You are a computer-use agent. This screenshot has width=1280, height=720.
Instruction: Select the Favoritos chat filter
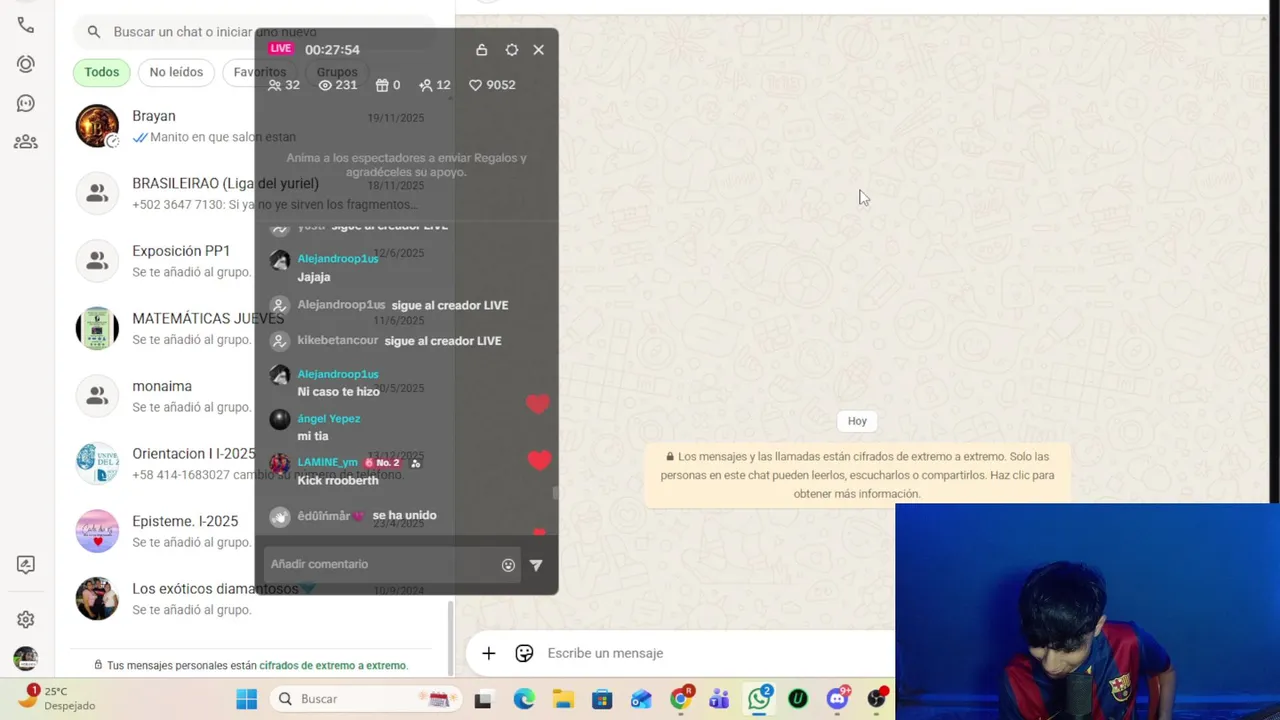259,72
